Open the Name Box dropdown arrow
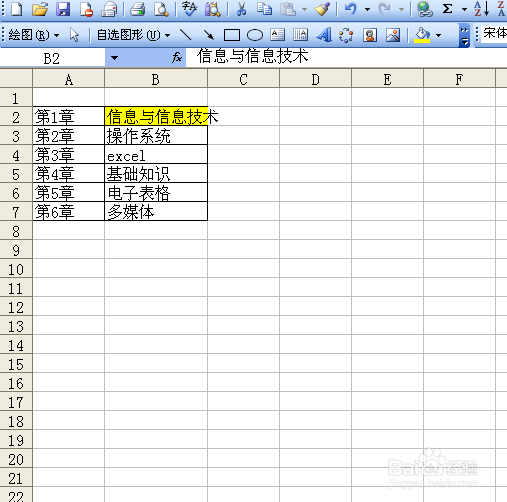The height and width of the screenshot is (502, 507). click(114, 58)
